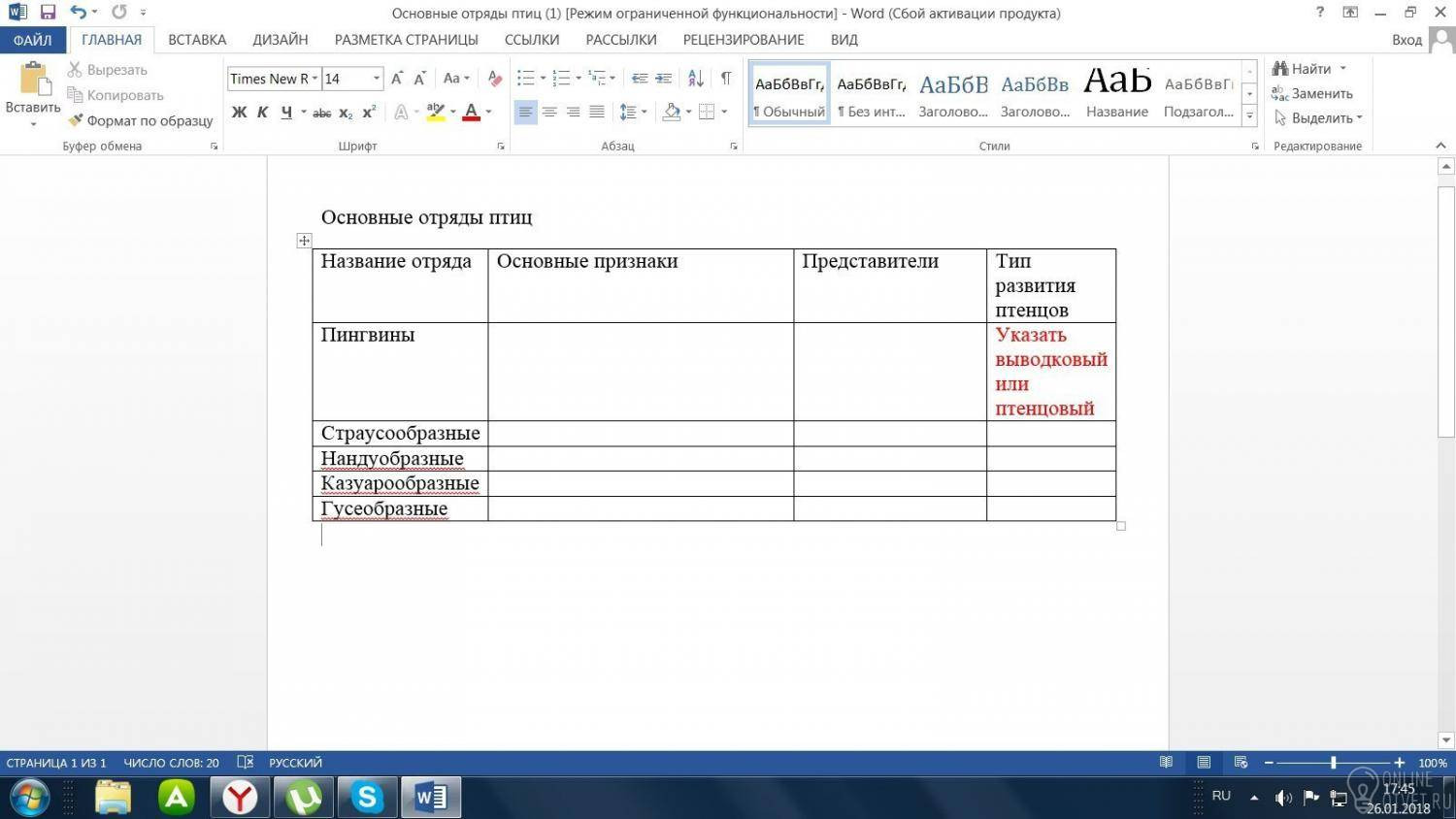Toggle underline Ч formatting

click(x=286, y=113)
